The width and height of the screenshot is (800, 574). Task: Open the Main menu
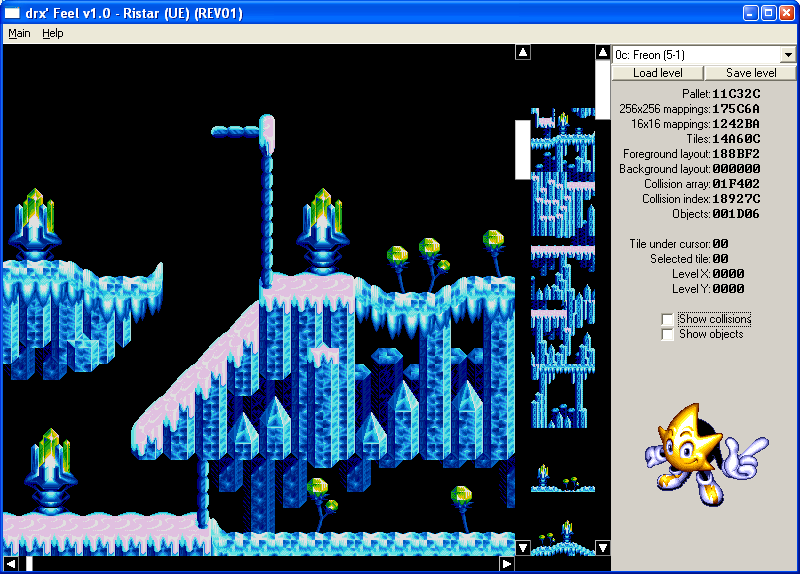click(x=19, y=34)
